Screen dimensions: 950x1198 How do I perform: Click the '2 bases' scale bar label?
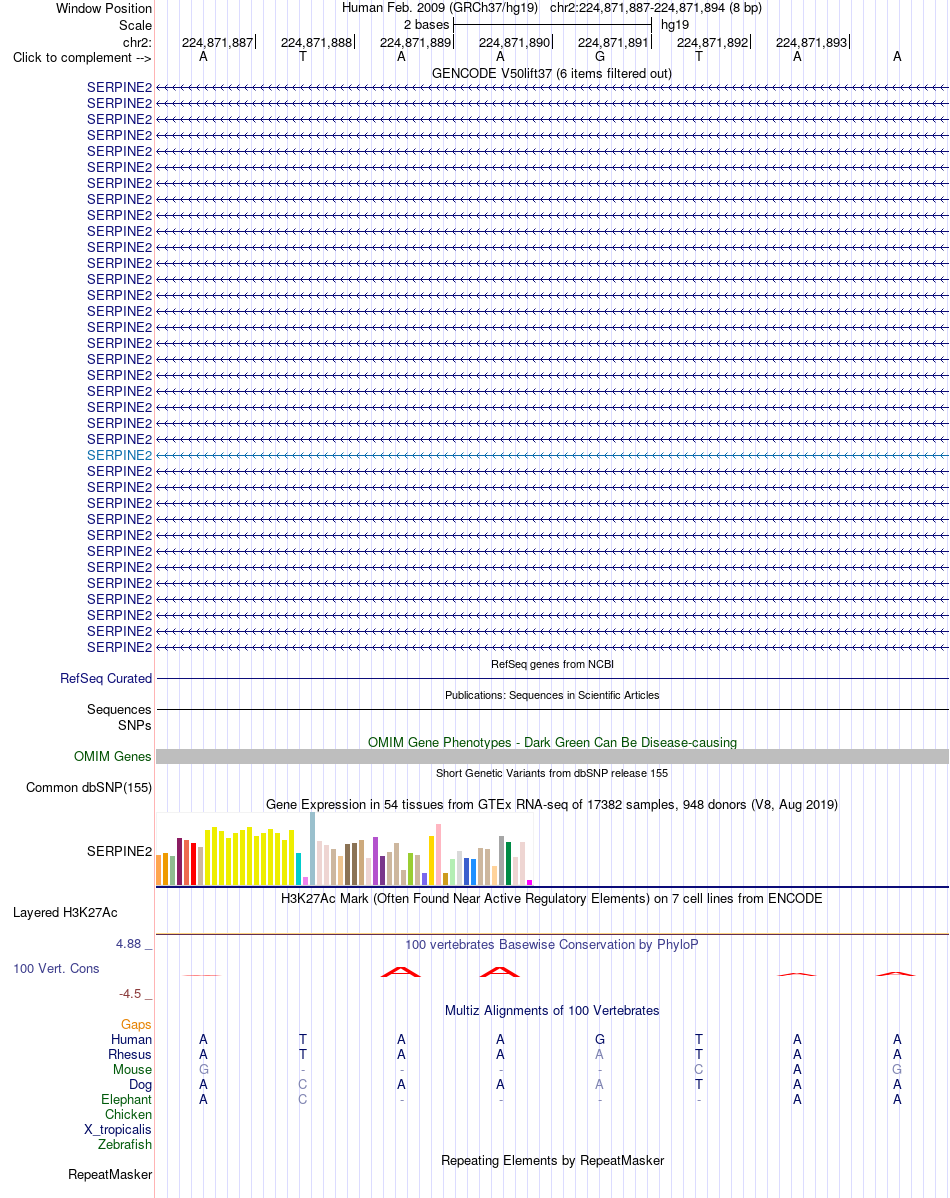426,24
